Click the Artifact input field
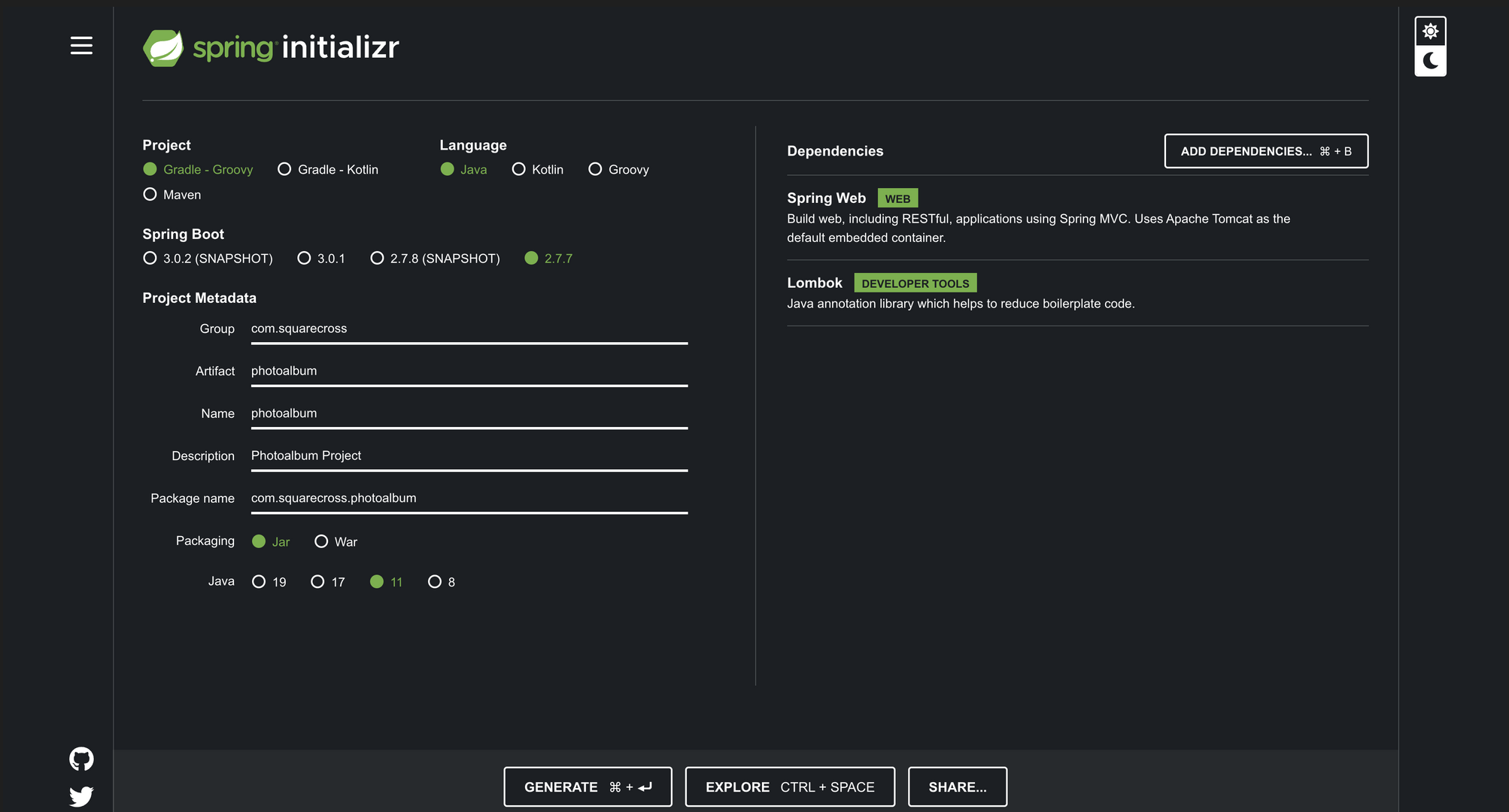Image resolution: width=1509 pixels, height=812 pixels. pyautogui.click(x=469, y=371)
